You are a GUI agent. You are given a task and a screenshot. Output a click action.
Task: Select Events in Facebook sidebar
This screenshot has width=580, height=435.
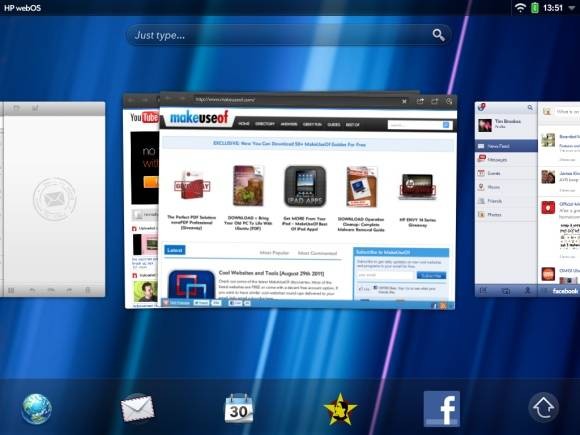pos(506,173)
